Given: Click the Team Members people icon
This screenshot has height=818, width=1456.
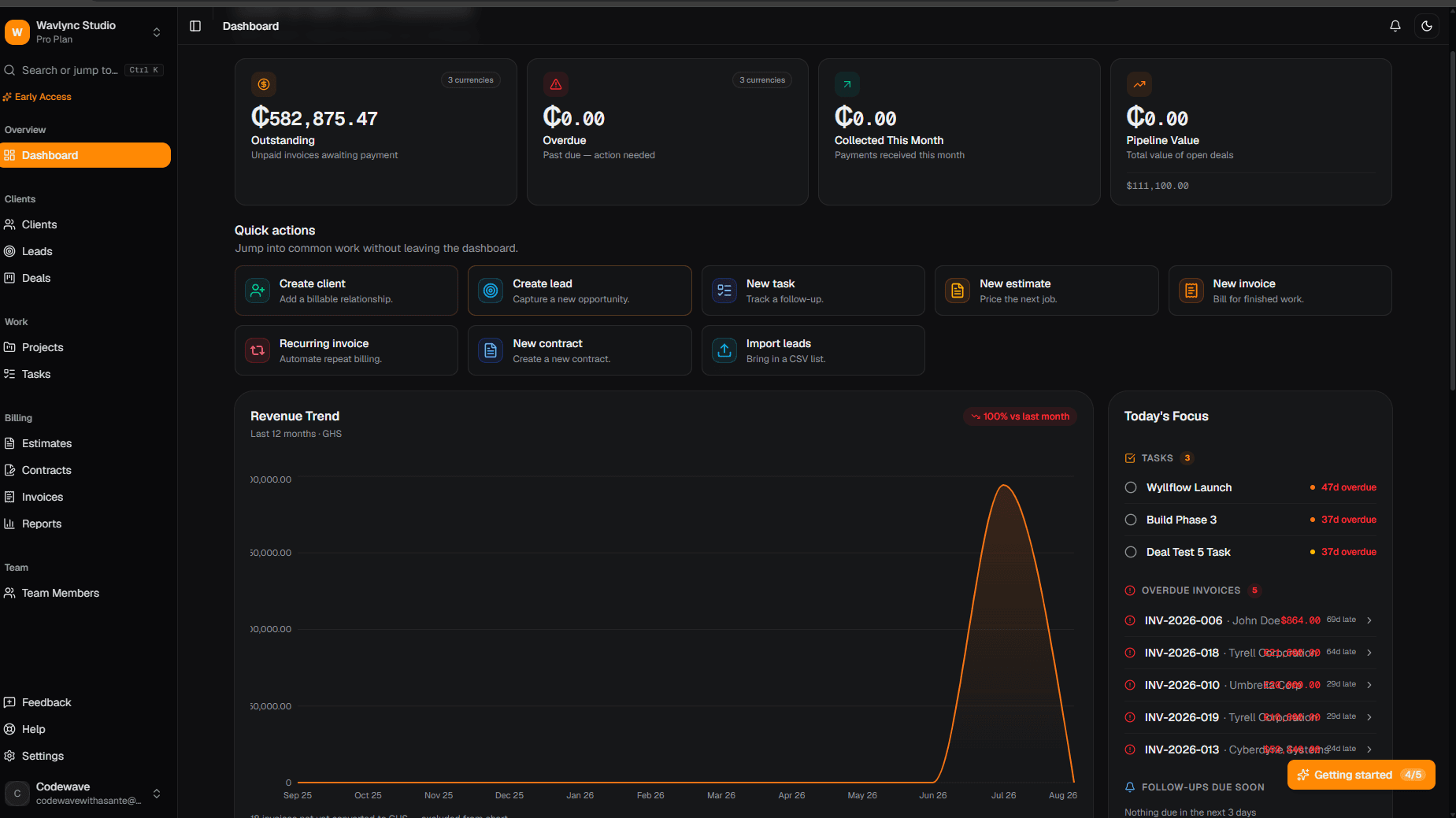Looking at the screenshot, I should (x=9, y=593).
